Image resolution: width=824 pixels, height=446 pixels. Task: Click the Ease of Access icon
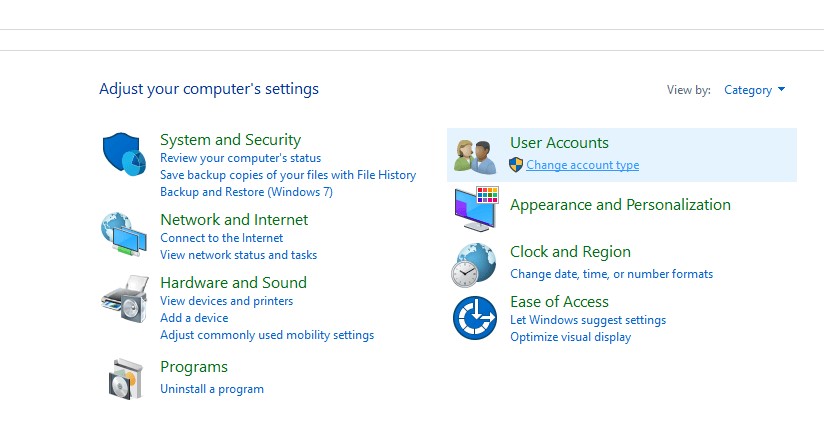click(x=474, y=318)
